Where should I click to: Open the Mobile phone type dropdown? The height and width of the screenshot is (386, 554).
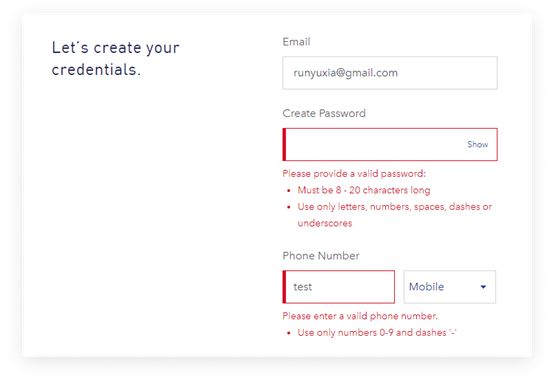point(449,287)
